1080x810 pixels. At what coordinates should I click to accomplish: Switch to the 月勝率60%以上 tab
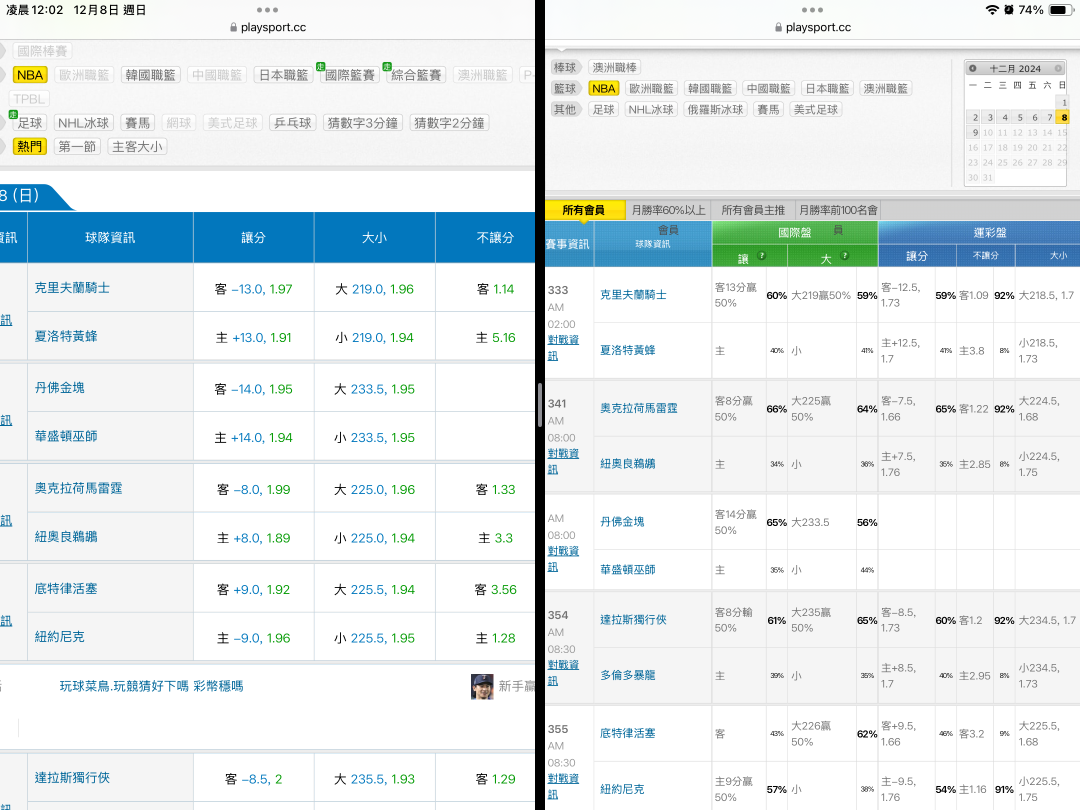point(669,210)
